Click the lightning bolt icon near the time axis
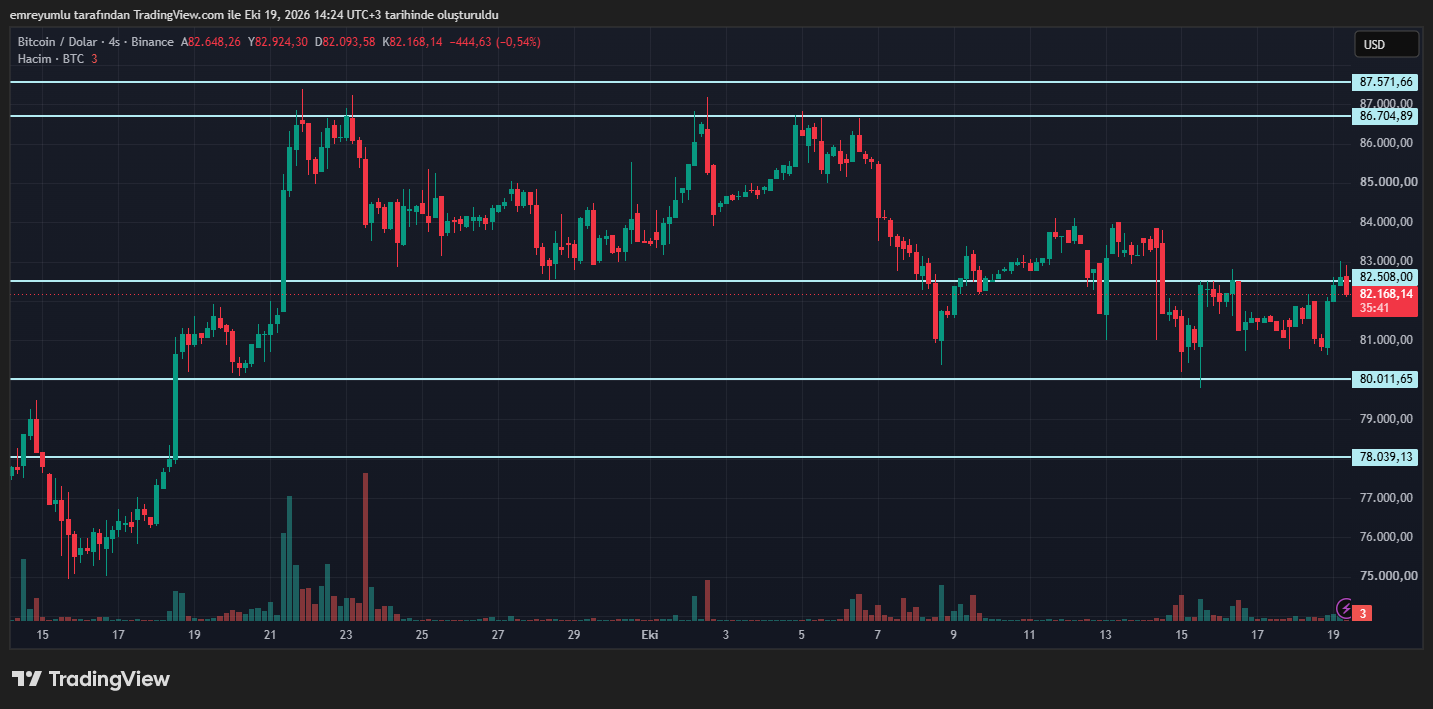Viewport: 1433px width, 709px height. coord(1345,608)
